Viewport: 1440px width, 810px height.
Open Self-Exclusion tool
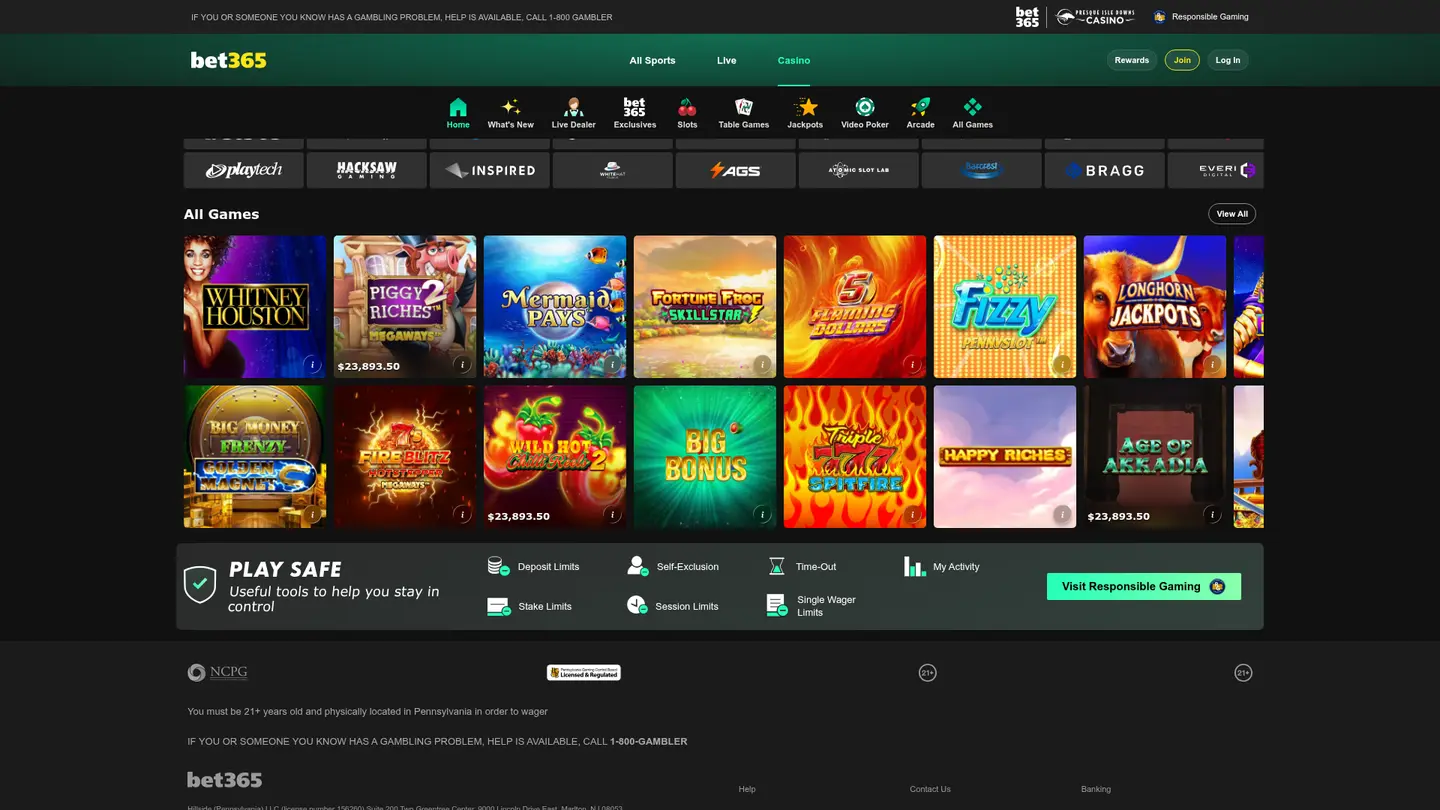[672, 567]
